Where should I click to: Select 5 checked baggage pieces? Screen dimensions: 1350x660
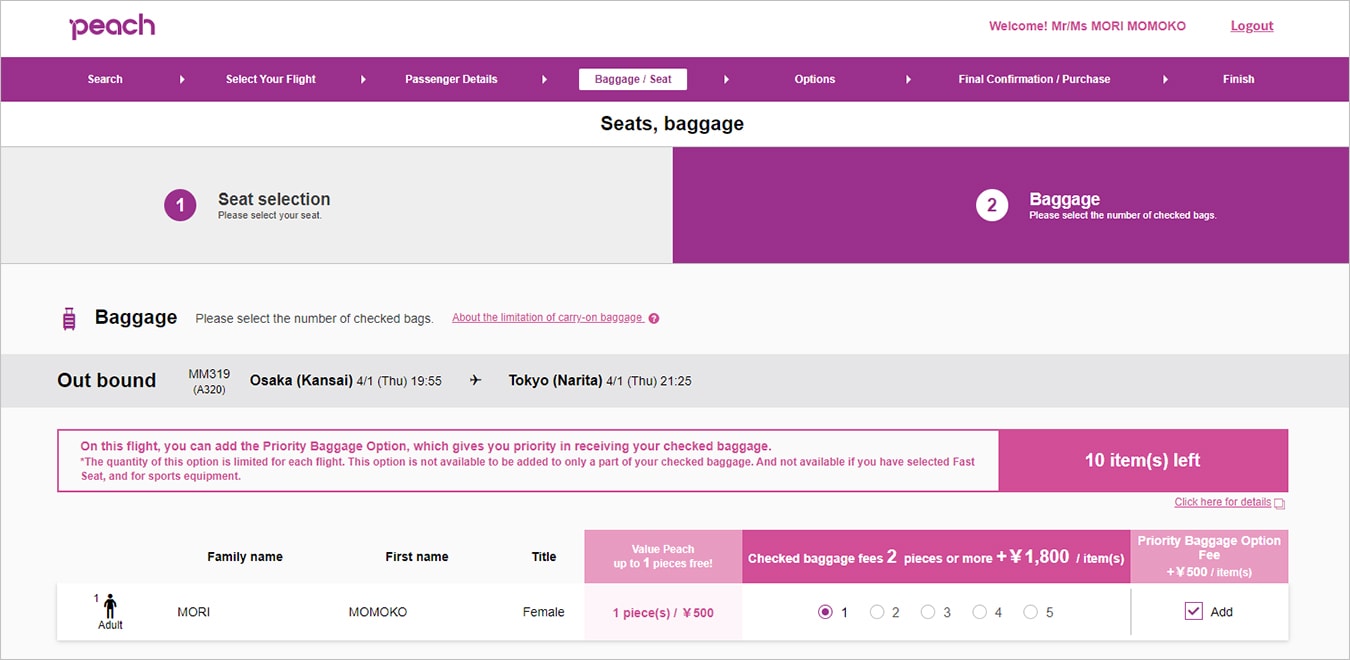point(1030,612)
